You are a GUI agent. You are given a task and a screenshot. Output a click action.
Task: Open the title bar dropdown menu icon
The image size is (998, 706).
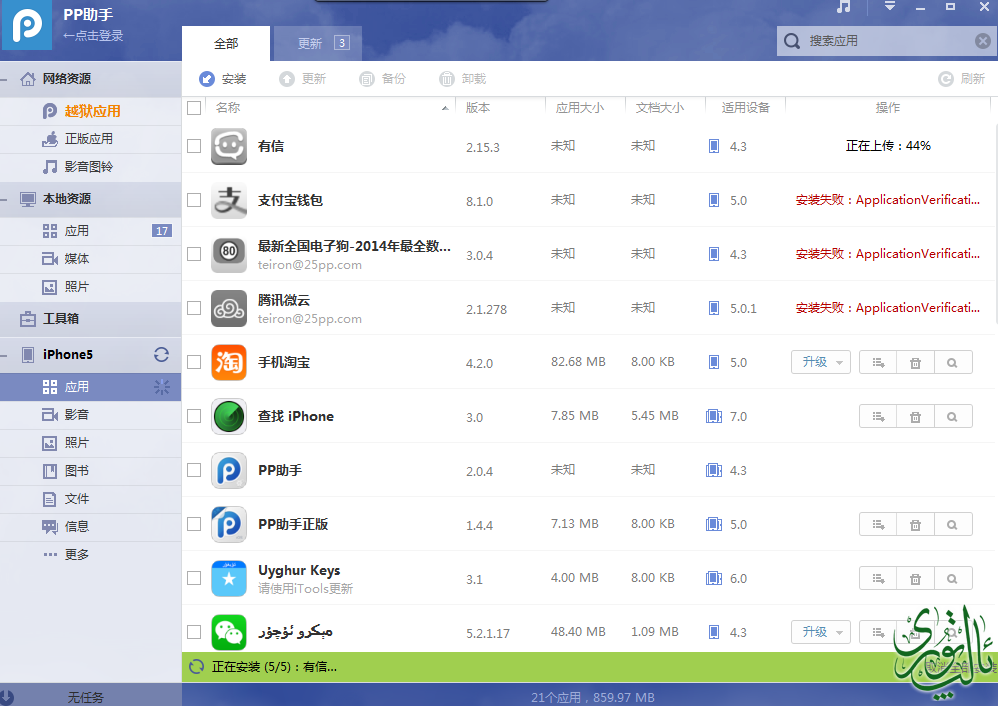pyautogui.click(x=890, y=6)
